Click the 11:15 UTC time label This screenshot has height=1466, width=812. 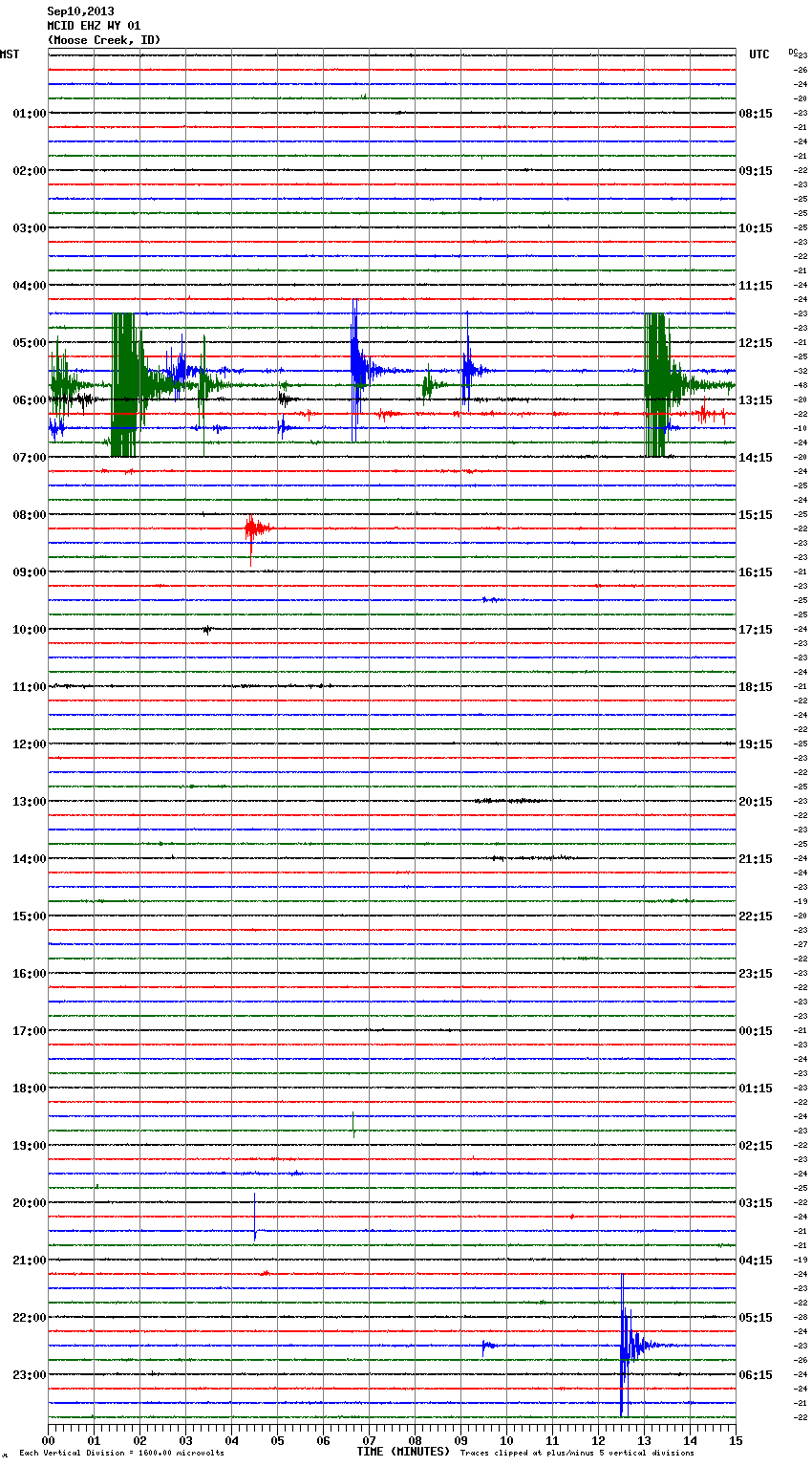tap(756, 285)
